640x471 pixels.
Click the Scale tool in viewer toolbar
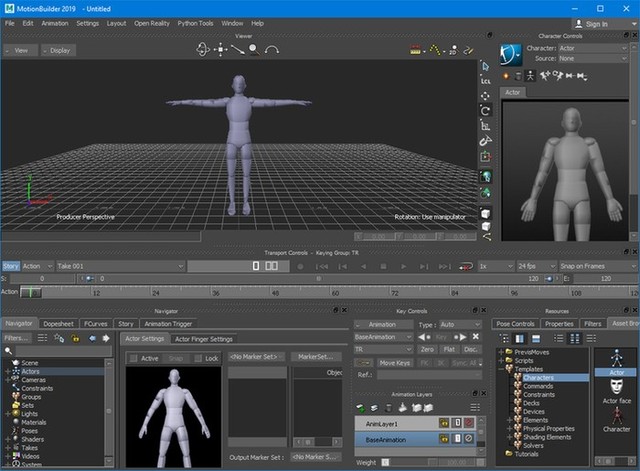(x=486, y=126)
